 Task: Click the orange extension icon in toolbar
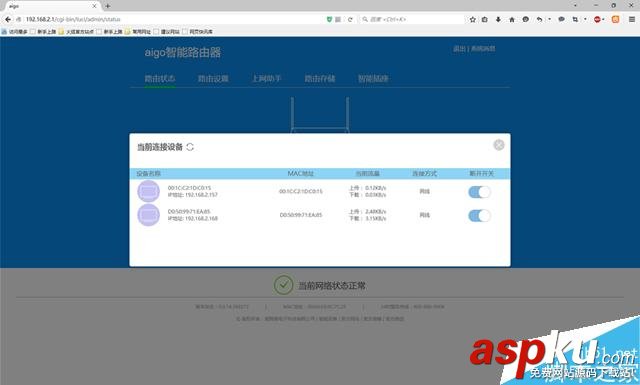click(616, 19)
